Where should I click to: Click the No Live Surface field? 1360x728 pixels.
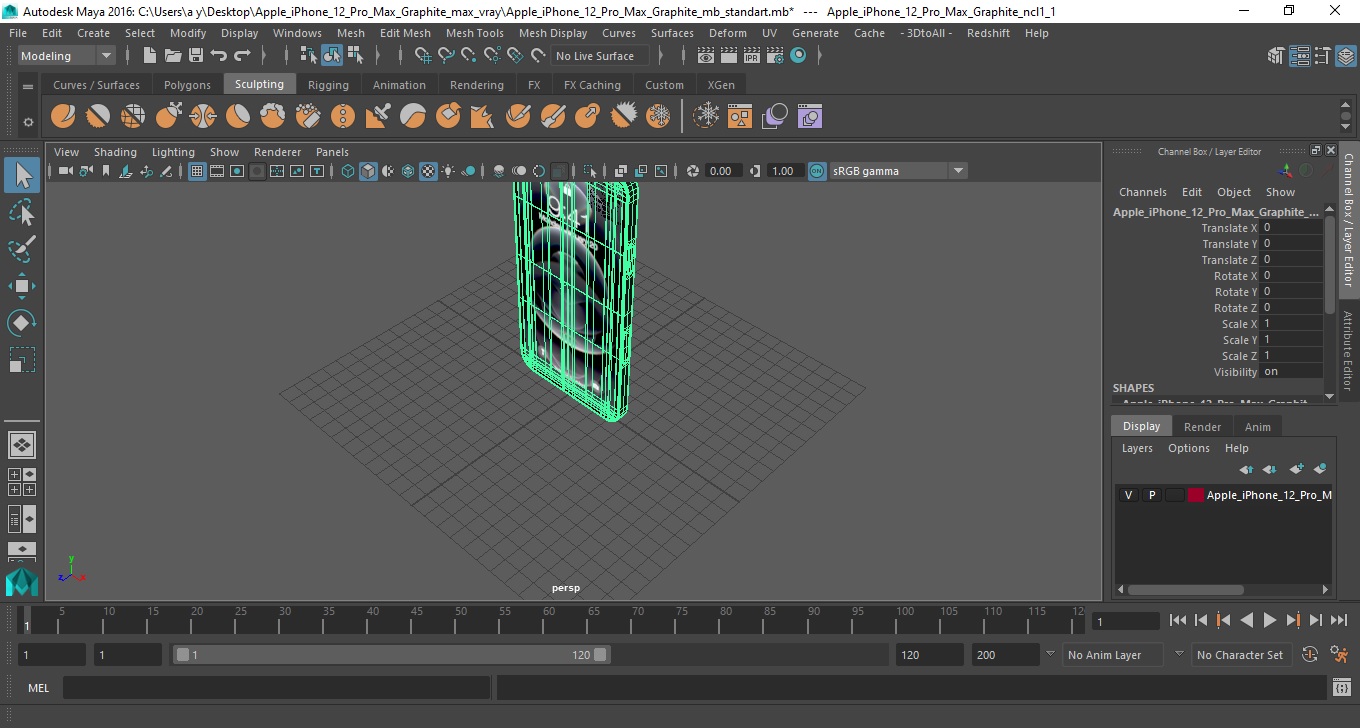pos(599,56)
